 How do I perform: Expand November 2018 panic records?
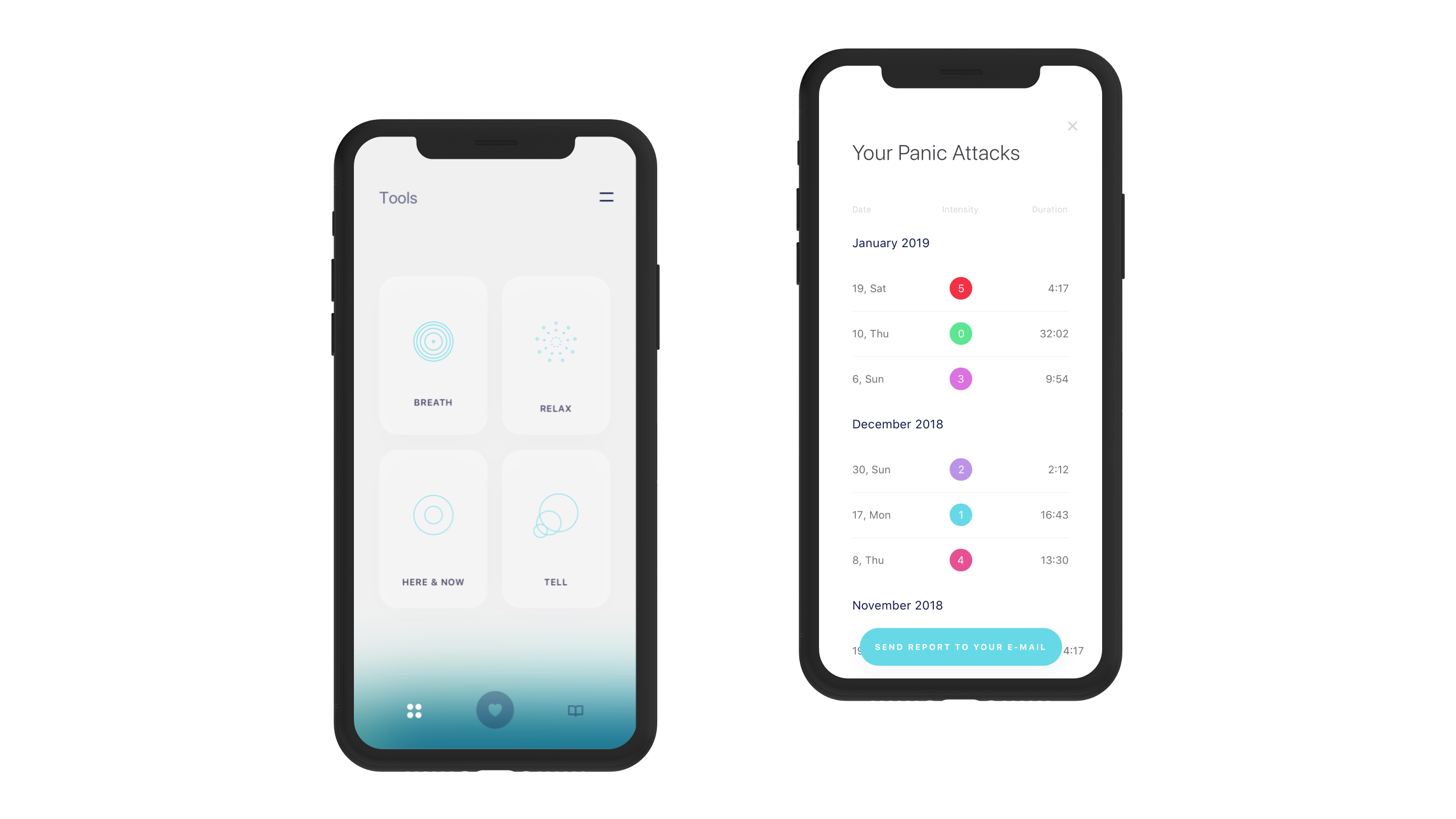click(896, 605)
